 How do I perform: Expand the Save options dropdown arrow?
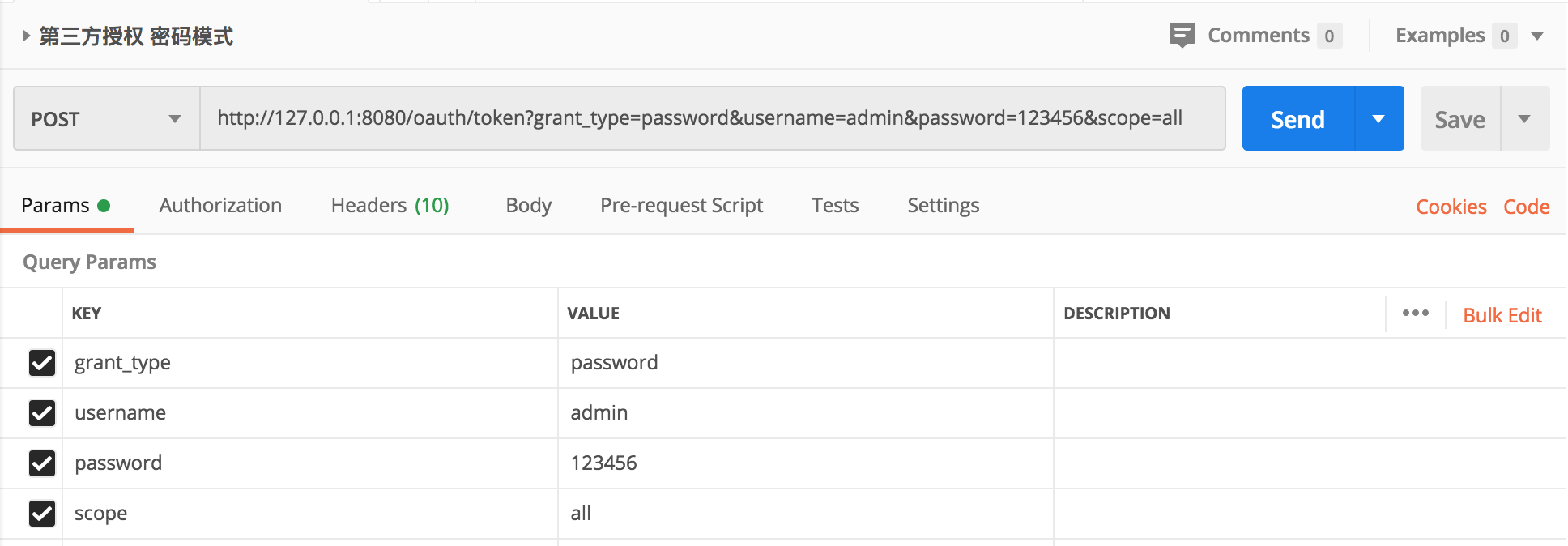[1524, 119]
